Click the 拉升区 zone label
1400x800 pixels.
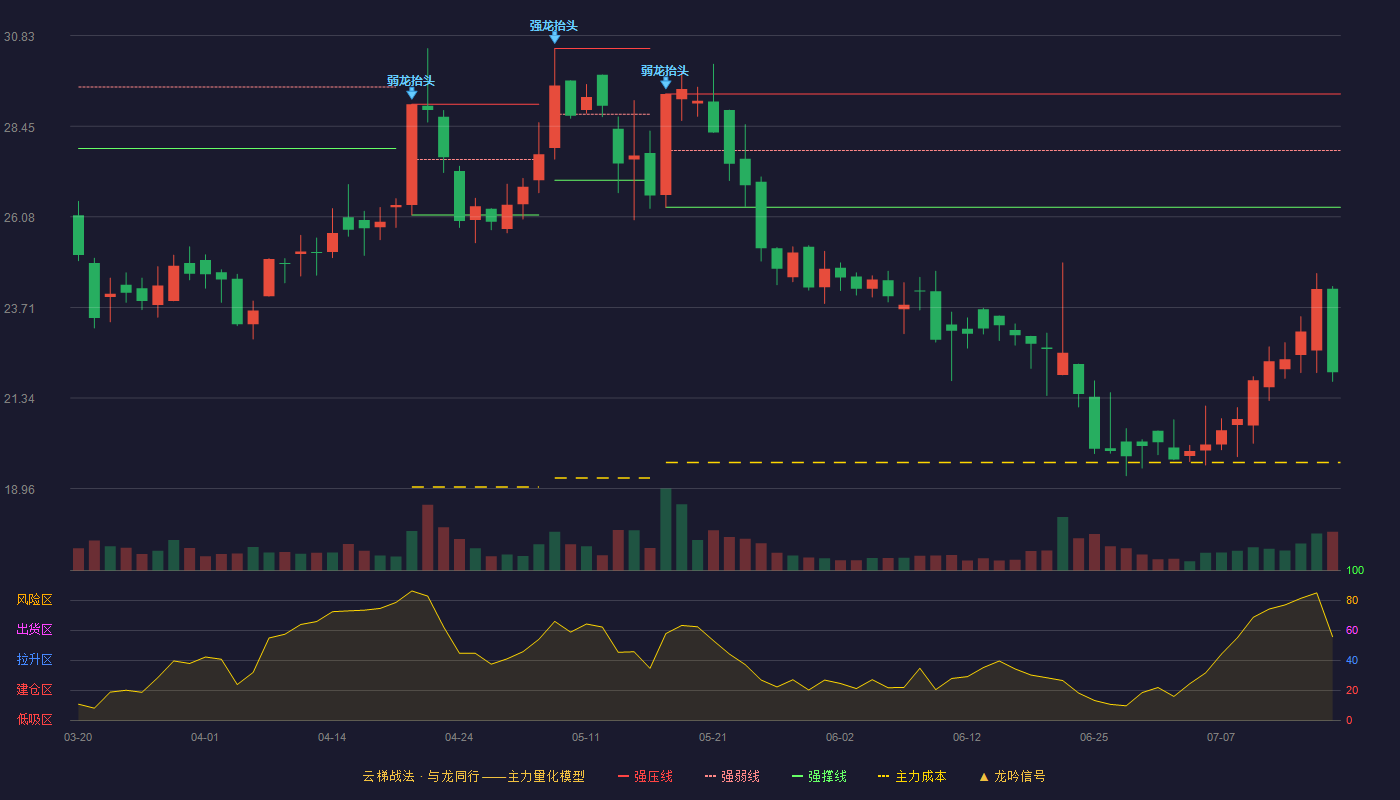[35, 660]
